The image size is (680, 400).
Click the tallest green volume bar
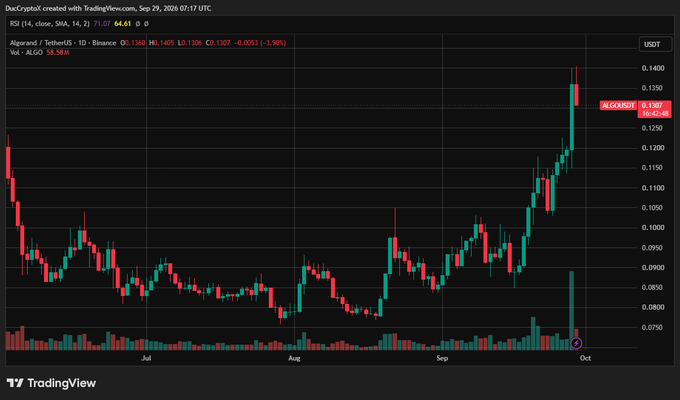[x=572, y=311]
